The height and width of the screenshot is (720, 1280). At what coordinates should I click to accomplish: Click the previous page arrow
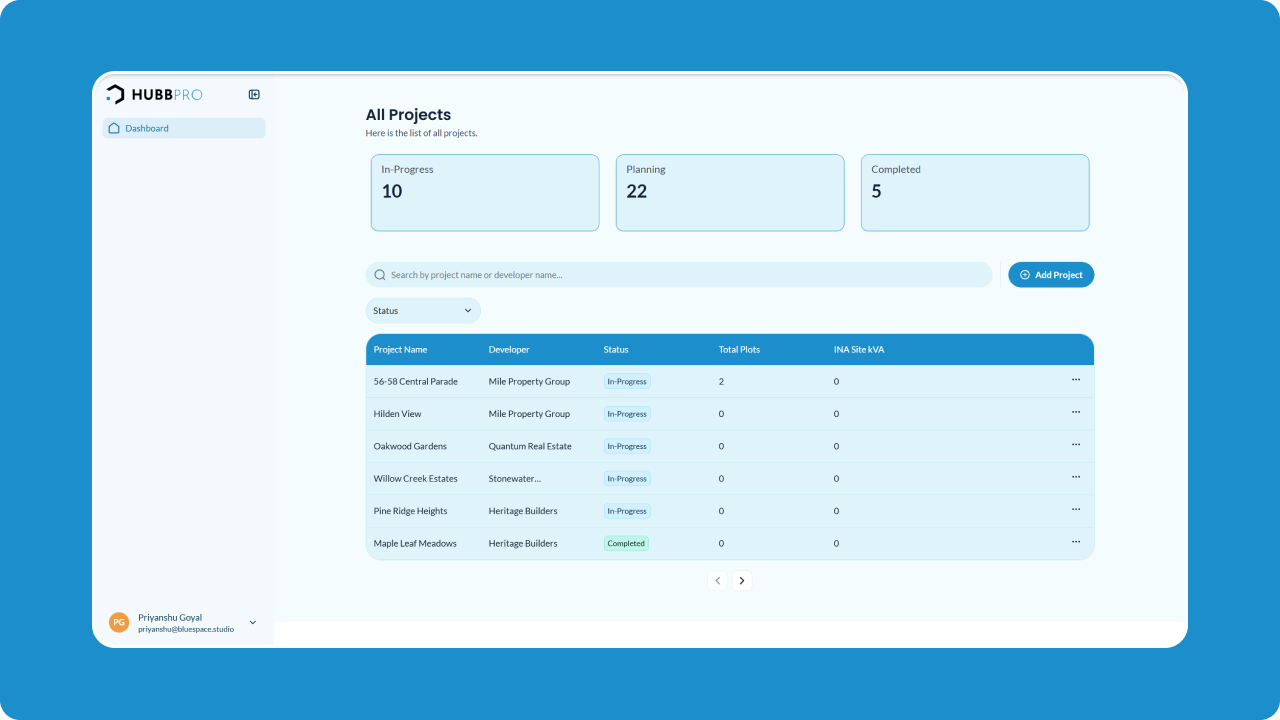pyautogui.click(x=717, y=580)
